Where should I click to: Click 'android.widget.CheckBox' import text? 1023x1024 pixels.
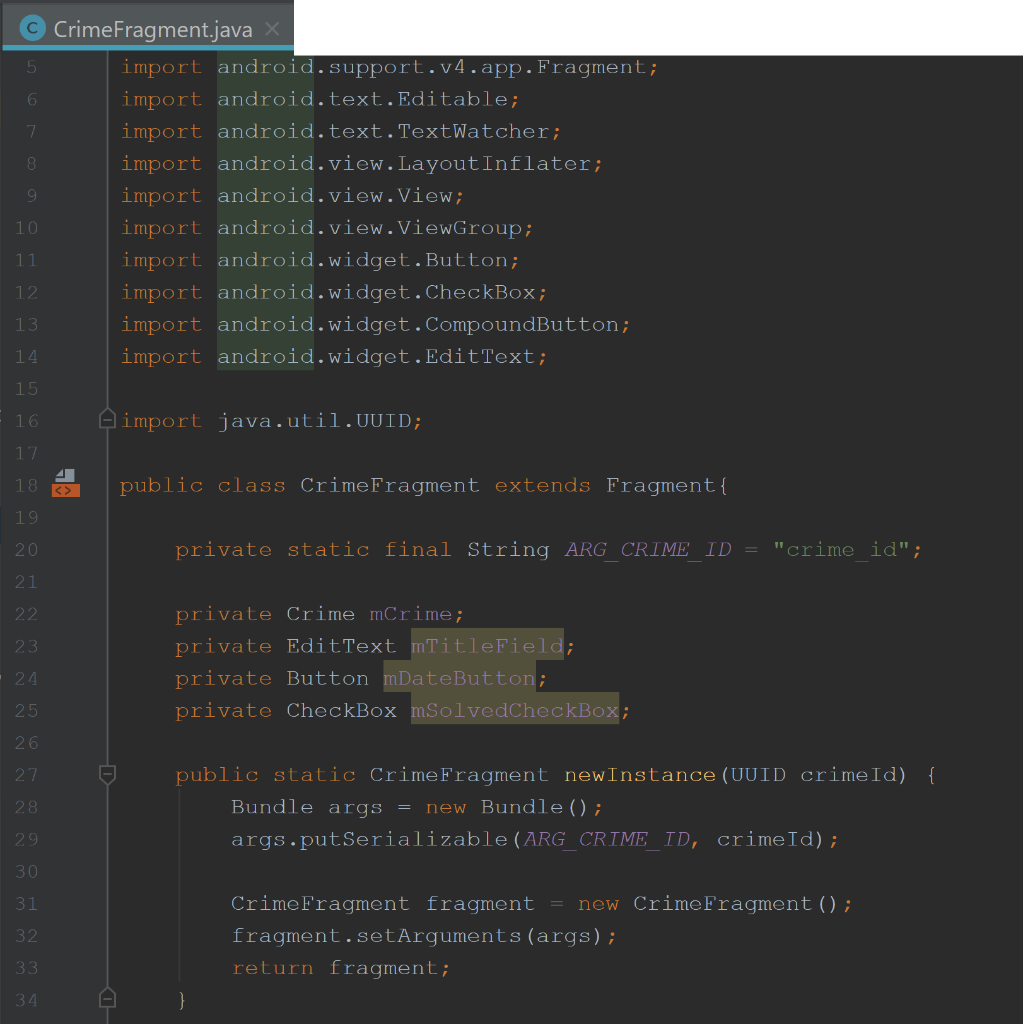click(376, 293)
